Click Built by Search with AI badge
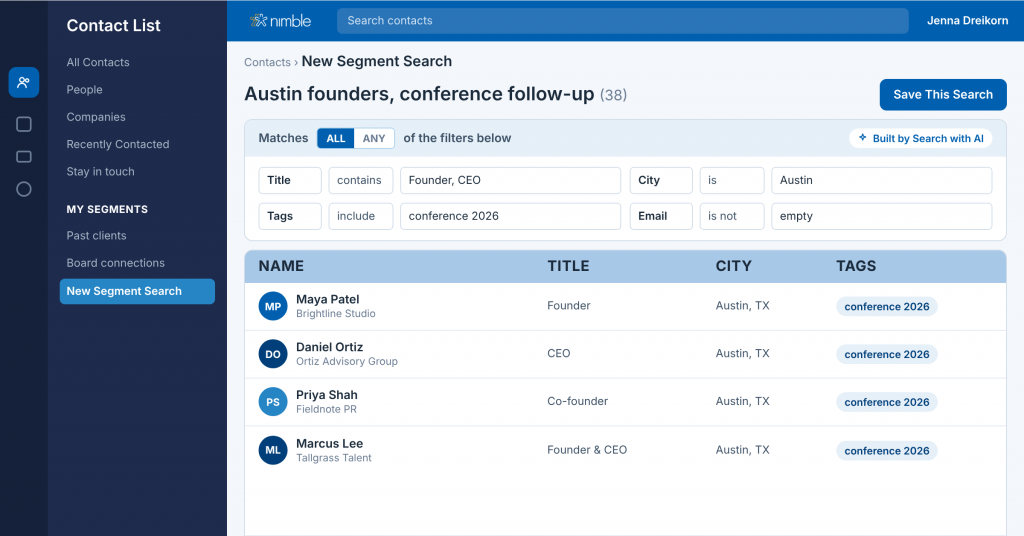Image resolution: width=1024 pixels, height=536 pixels. point(921,138)
